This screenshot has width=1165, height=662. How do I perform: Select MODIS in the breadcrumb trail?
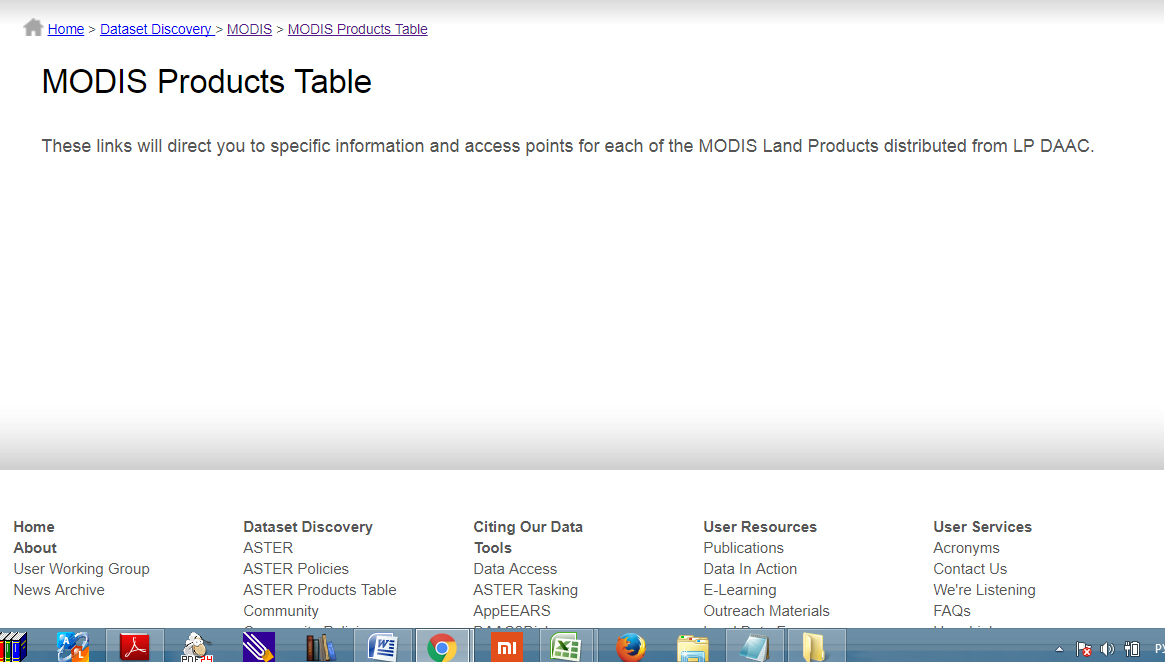(249, 29)
